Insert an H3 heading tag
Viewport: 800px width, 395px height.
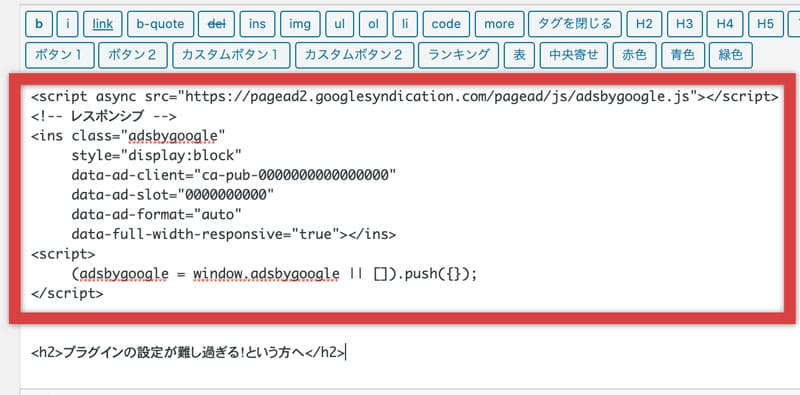point(684,24)
